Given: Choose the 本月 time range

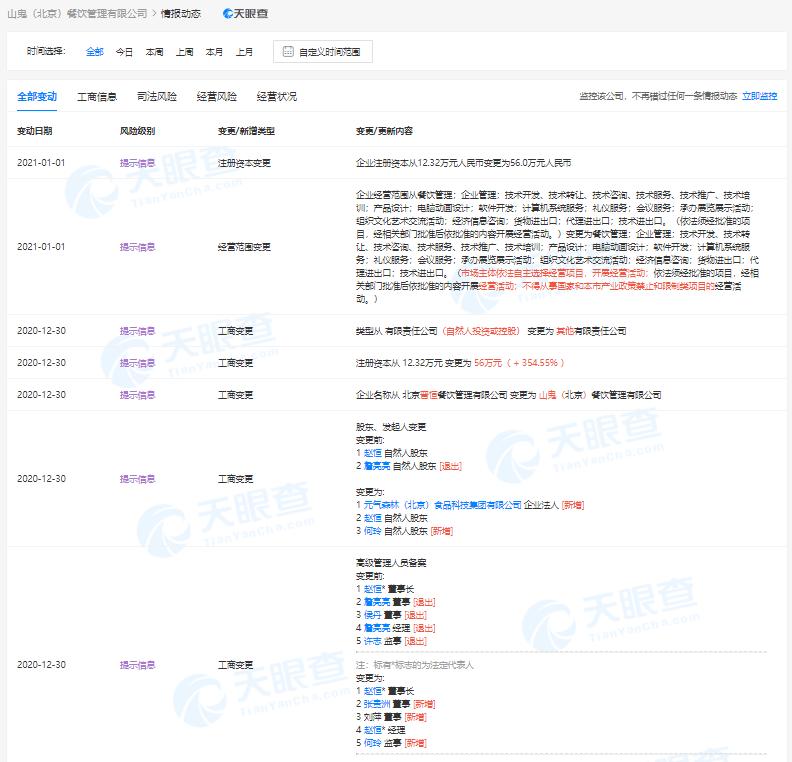Looking at the screenshot, I should (x=214, y=51).
